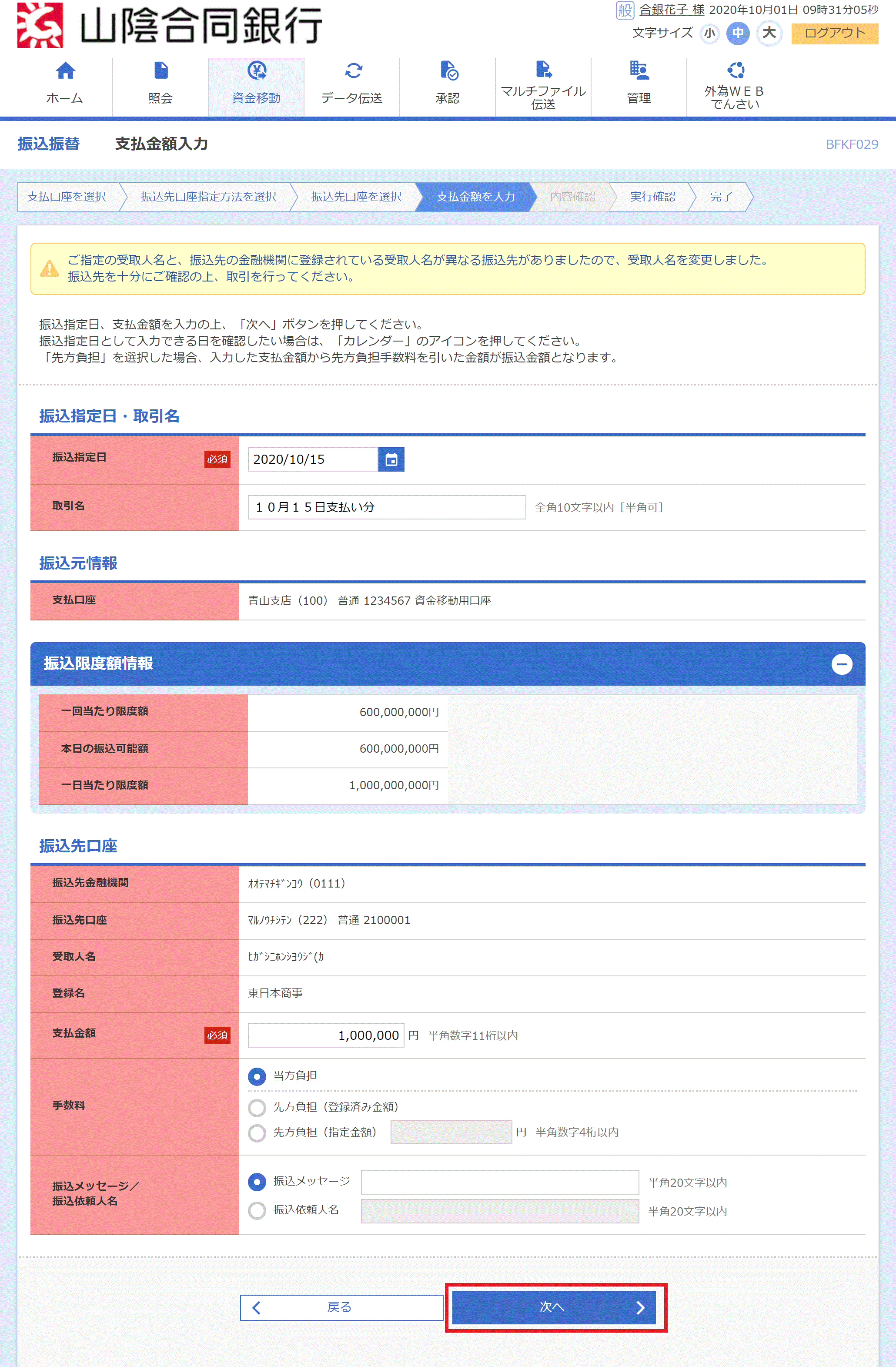Set text size to 中

click(738, 34)
